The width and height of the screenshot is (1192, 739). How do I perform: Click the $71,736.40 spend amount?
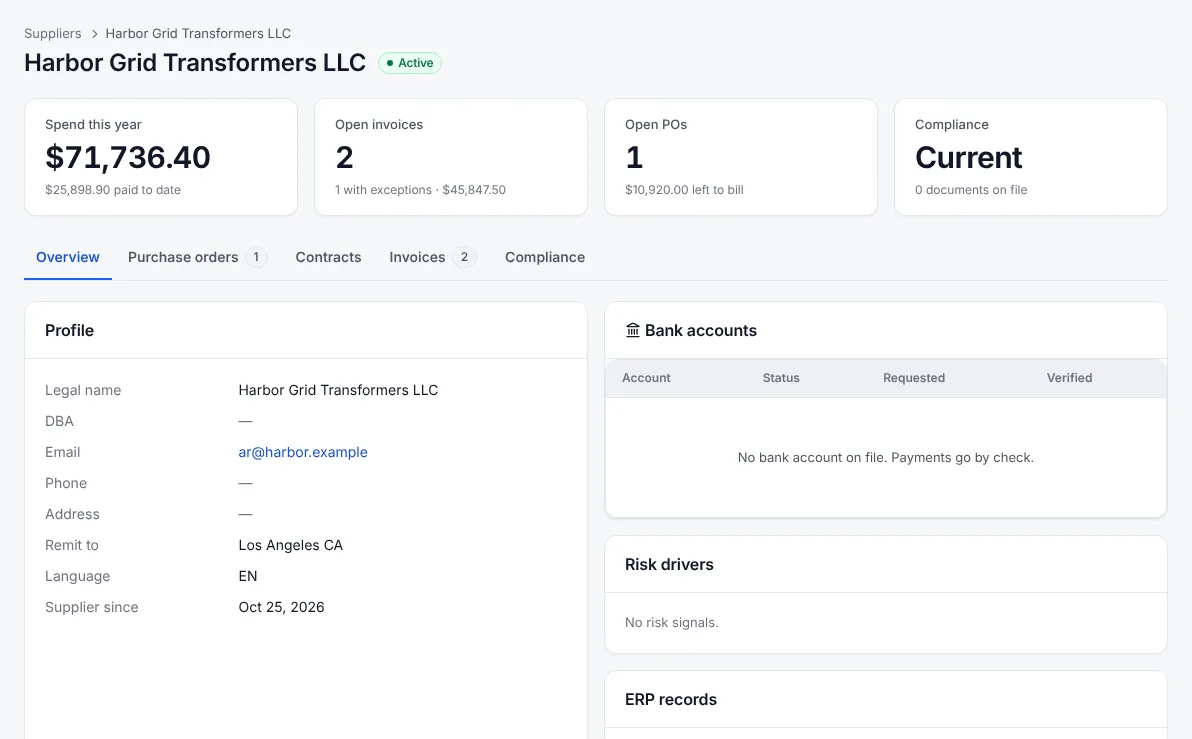point(128,157)
